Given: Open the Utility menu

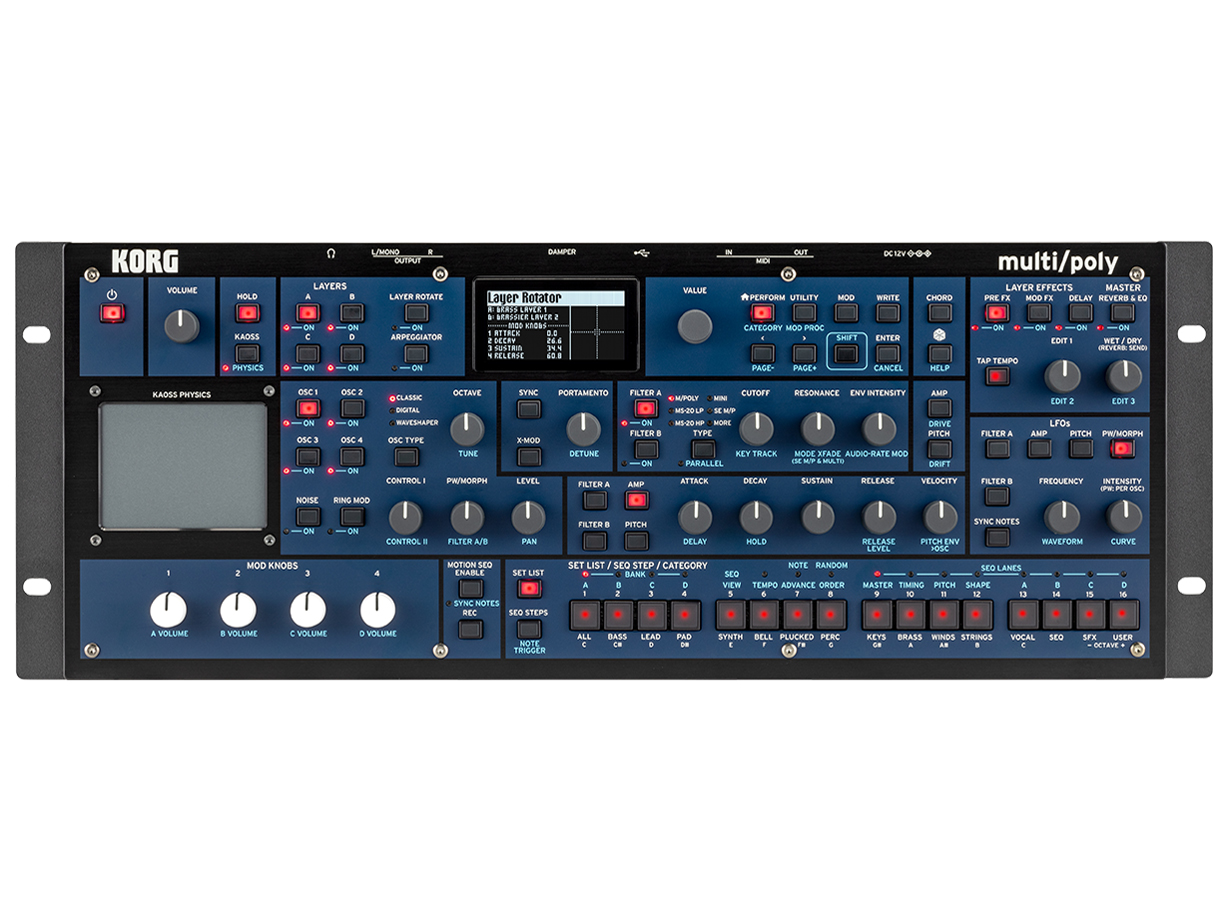Looking at the screenshot, I should point(806,312).
